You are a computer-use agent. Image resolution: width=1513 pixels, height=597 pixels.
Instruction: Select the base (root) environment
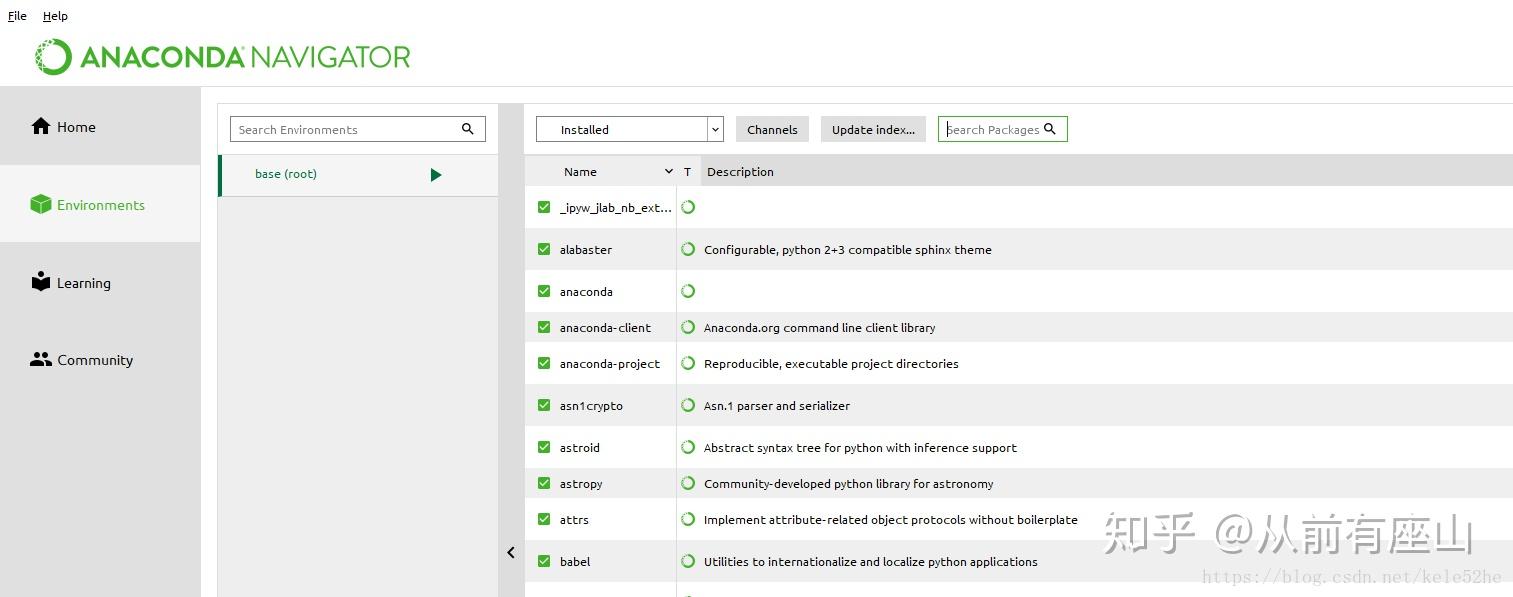pos(286,174)
